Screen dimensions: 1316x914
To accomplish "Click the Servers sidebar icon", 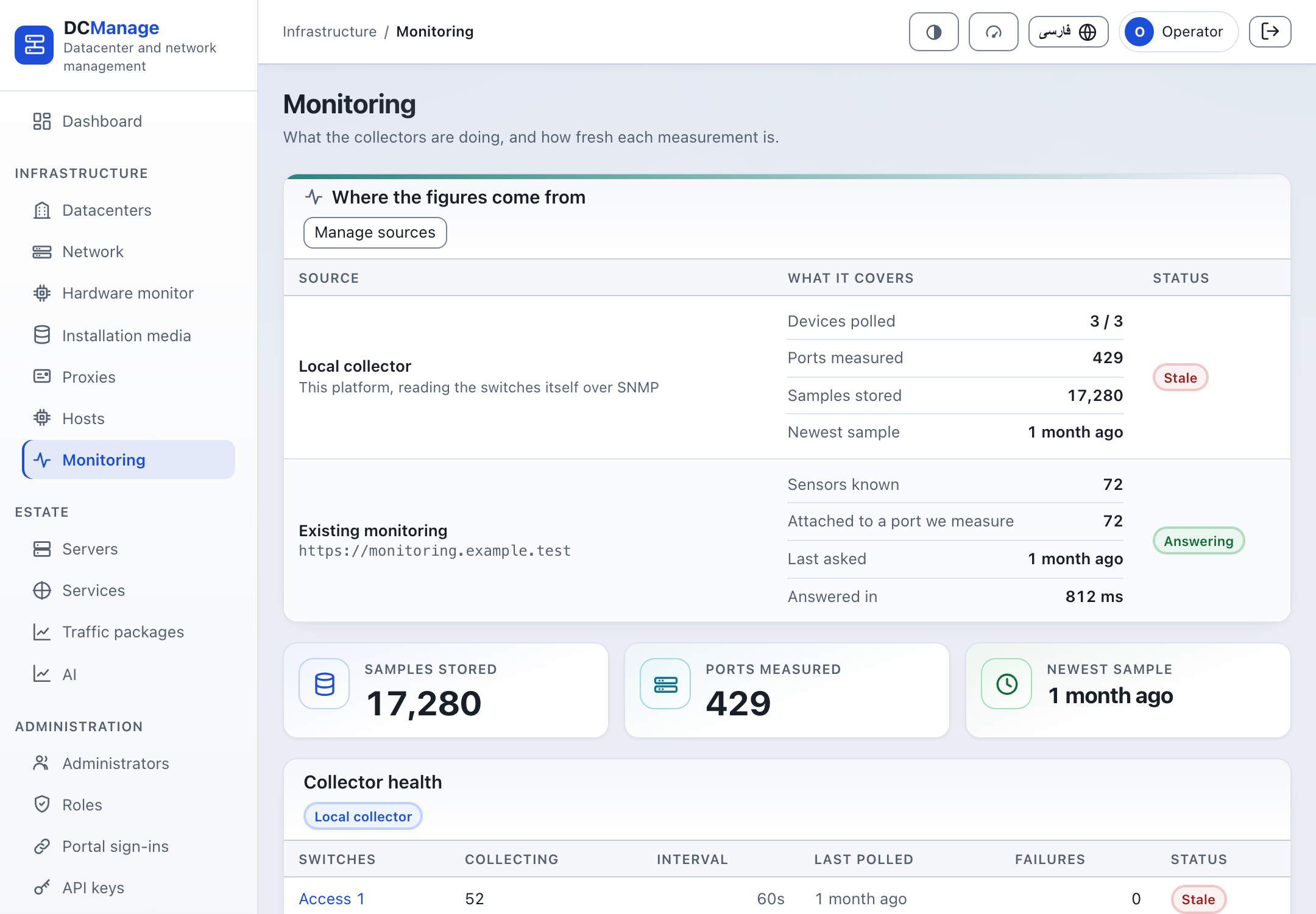I will click(x=42, y=548).
